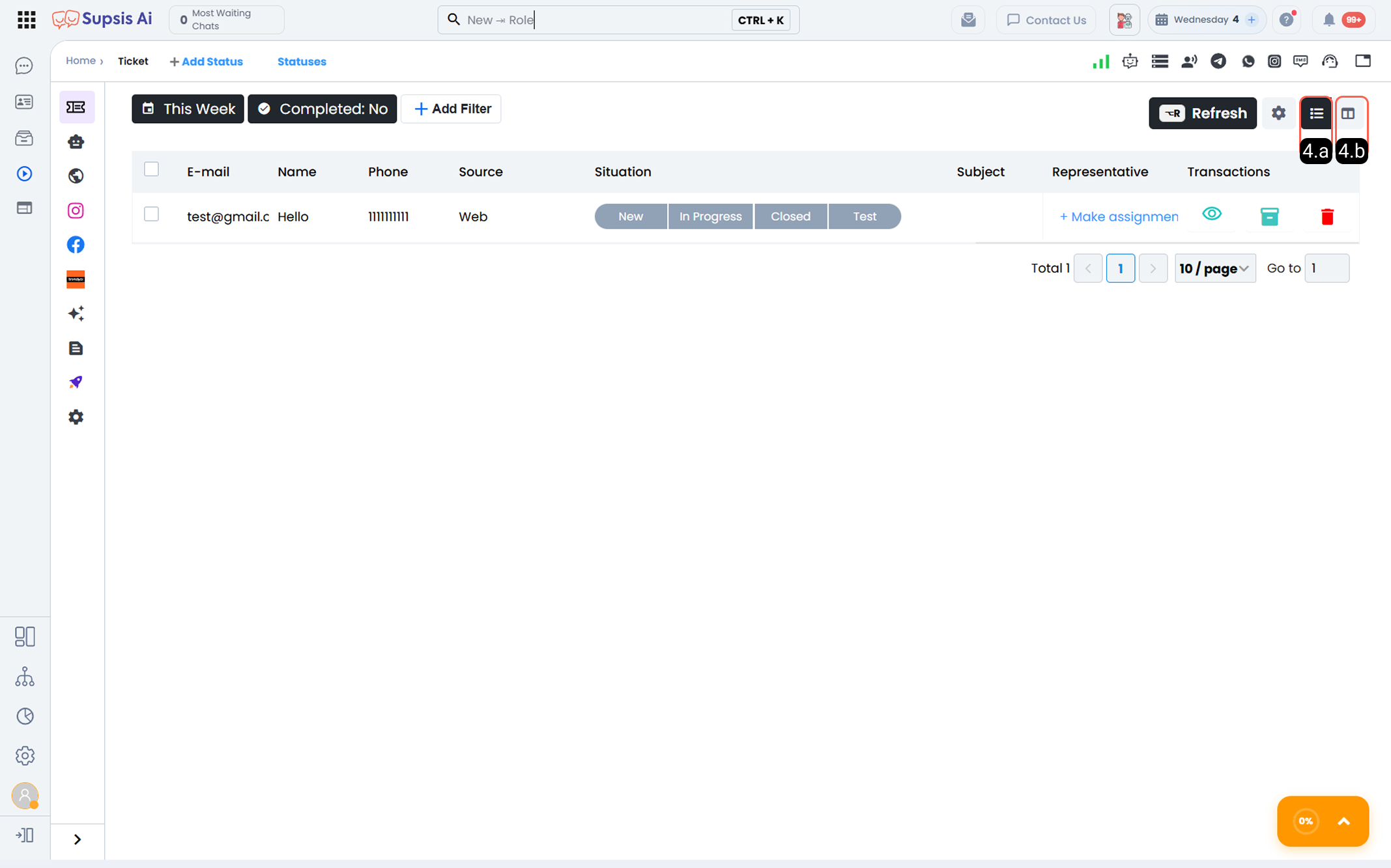Open the Trendyol orange channel icon
This screenshot has height=868, width=1391.
click(76, 279)
